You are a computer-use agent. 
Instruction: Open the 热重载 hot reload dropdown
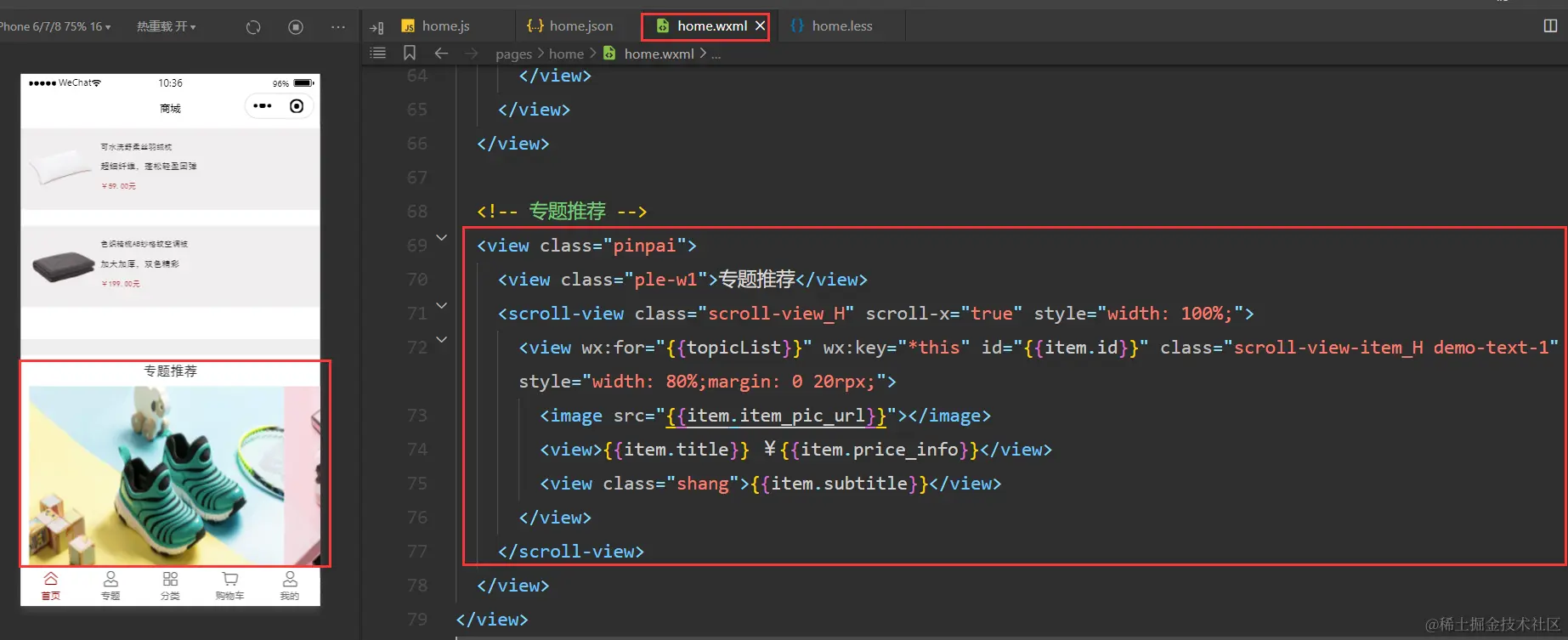coord(167,26)
